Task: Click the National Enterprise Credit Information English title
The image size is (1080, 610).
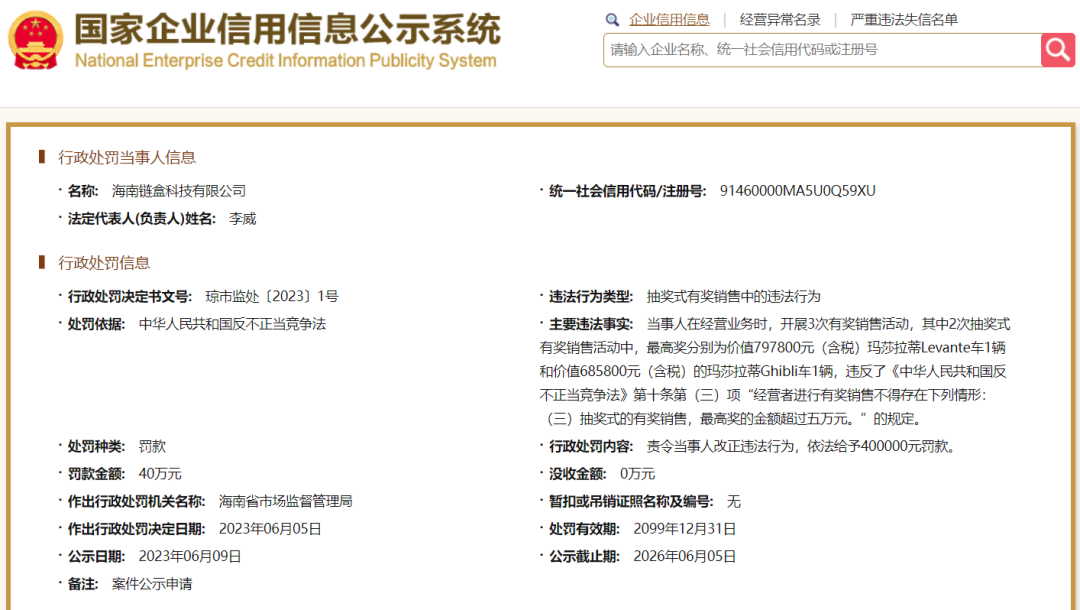Action: [x=285, y=61]
